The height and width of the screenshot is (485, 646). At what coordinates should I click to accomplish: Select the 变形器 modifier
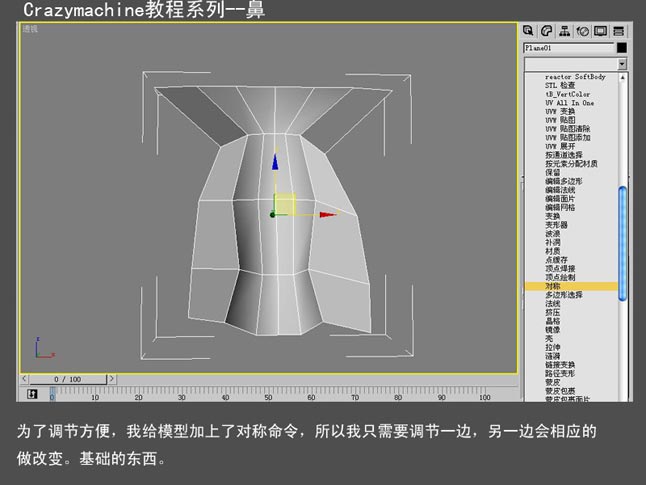(557, 225)
